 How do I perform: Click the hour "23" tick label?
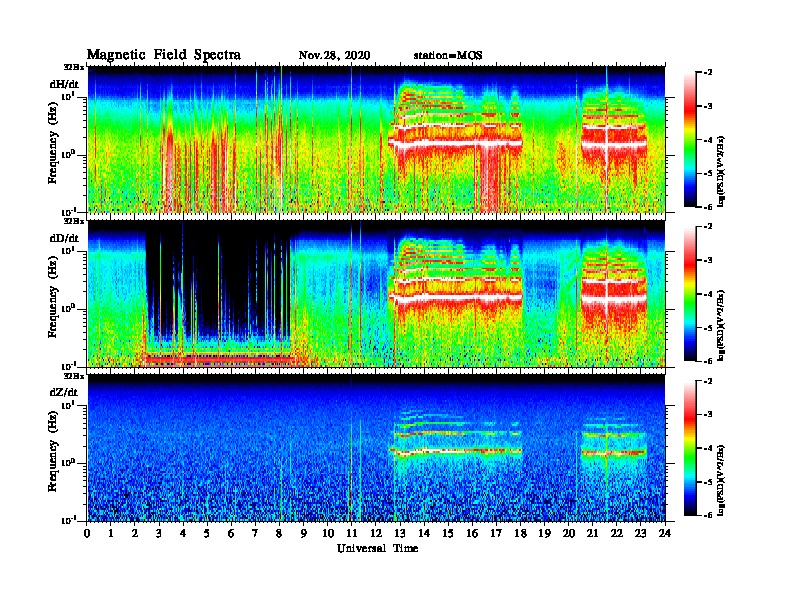click(x=640, y=533)
